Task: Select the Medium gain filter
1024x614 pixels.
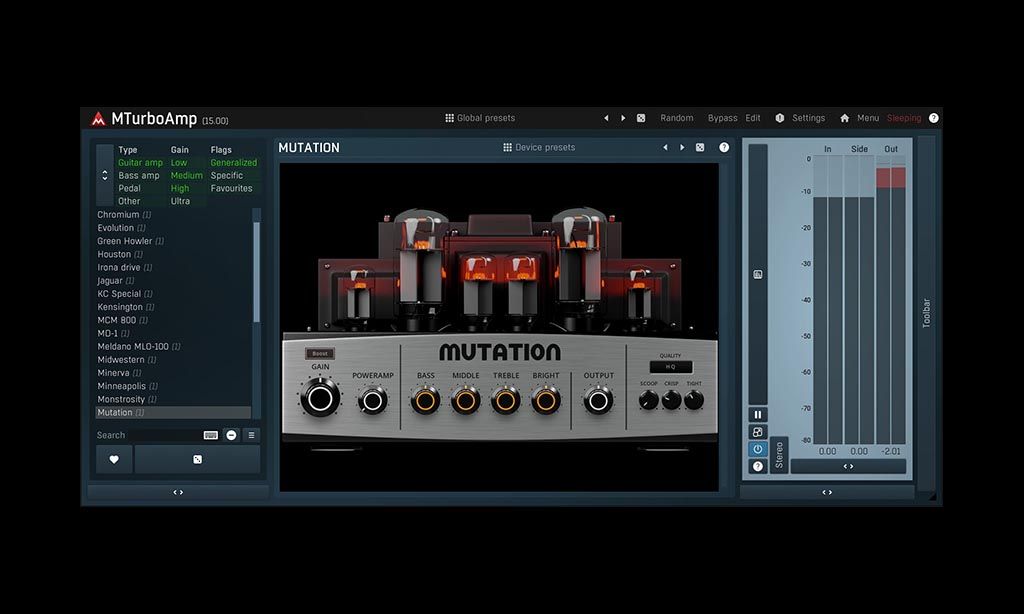Action: [187, 176]
